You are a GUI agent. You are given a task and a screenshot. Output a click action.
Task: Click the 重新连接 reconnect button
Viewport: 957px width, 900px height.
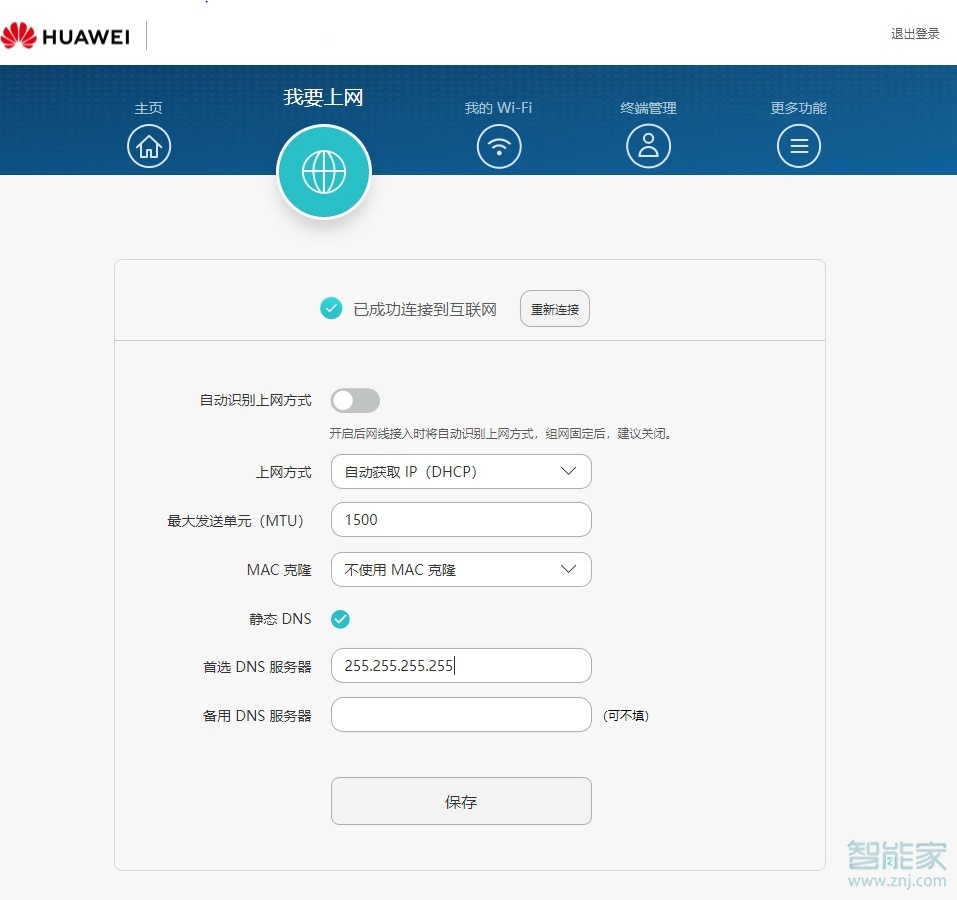(x=554, y=308)
